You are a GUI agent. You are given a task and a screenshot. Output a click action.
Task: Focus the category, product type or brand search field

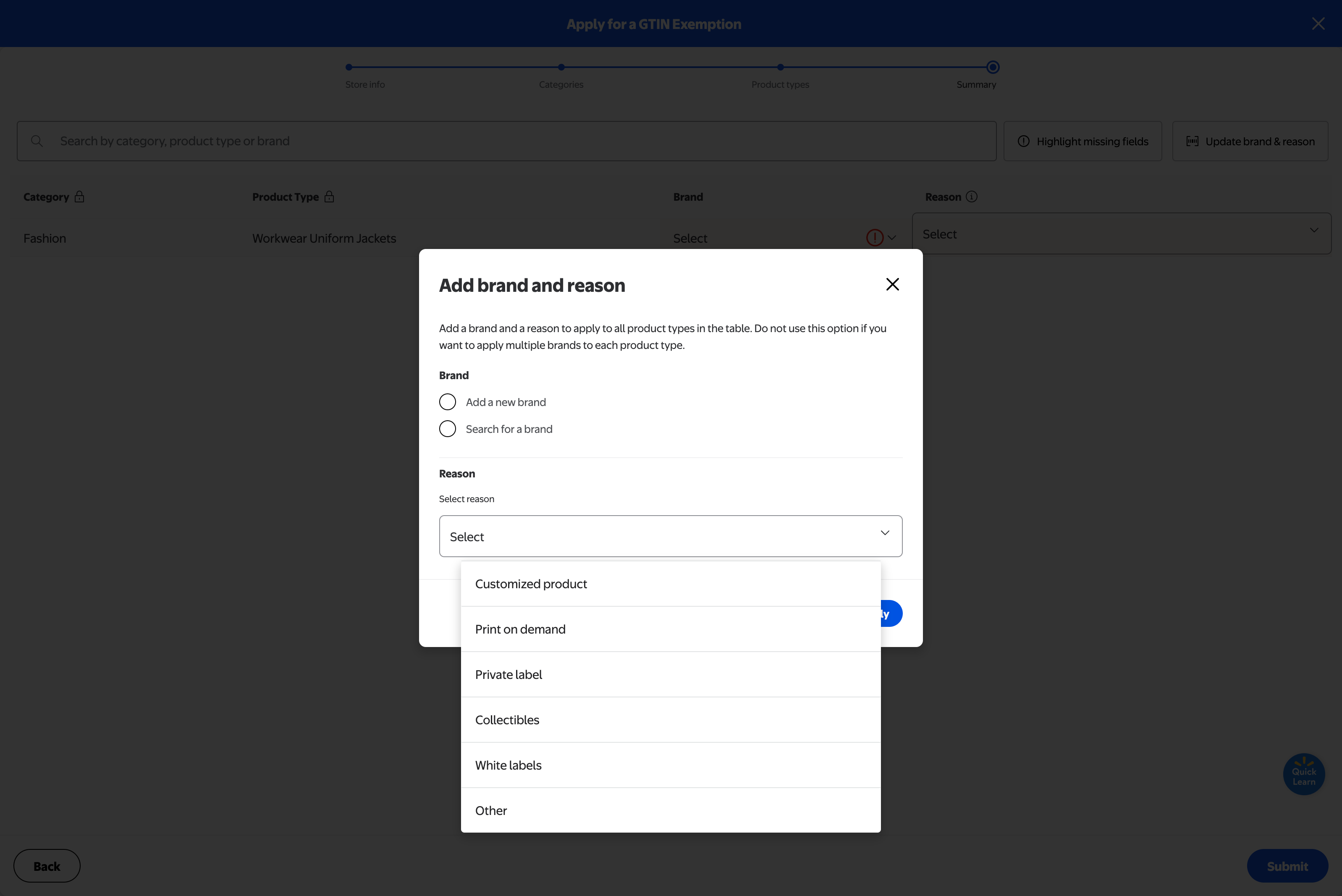point(507,141)
